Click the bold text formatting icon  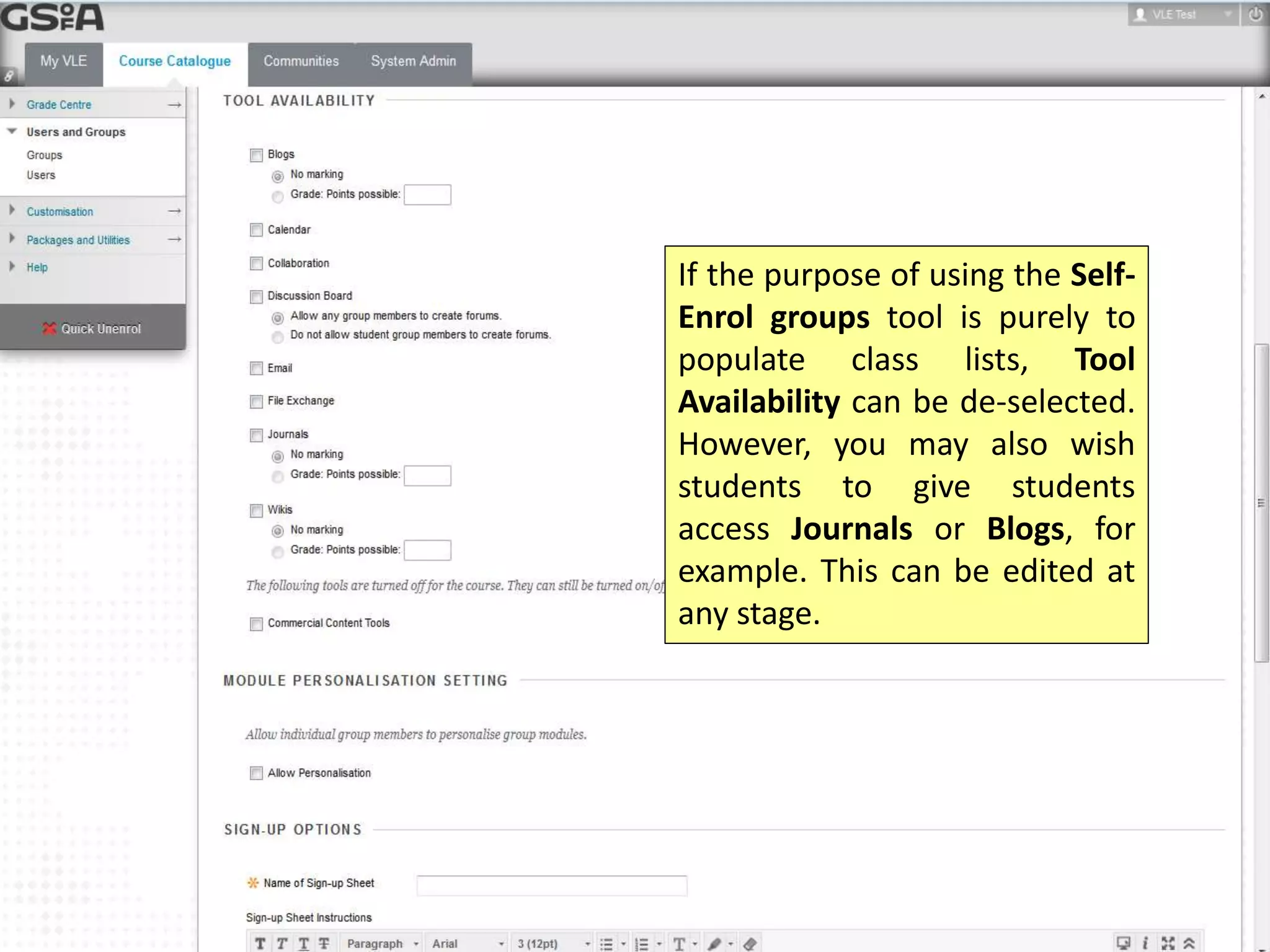[260, 943]
